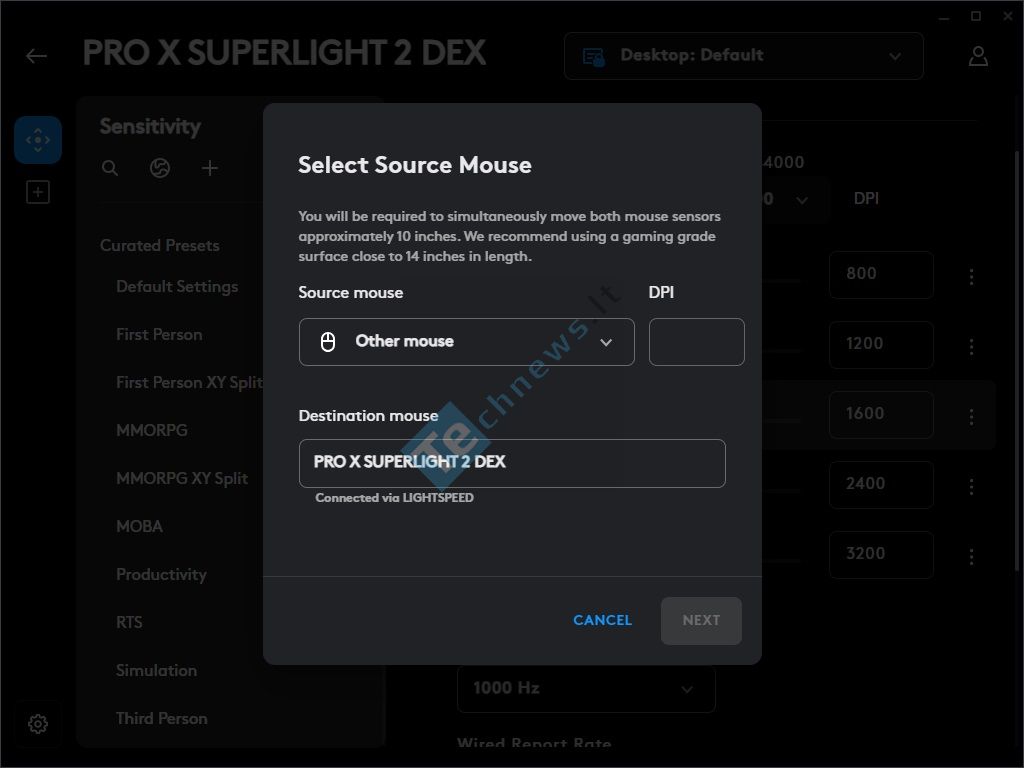Image resolution: width=1024 pixels, height=768 pixels.
Task: Open the user account icon
Action: tap(978, 56)
